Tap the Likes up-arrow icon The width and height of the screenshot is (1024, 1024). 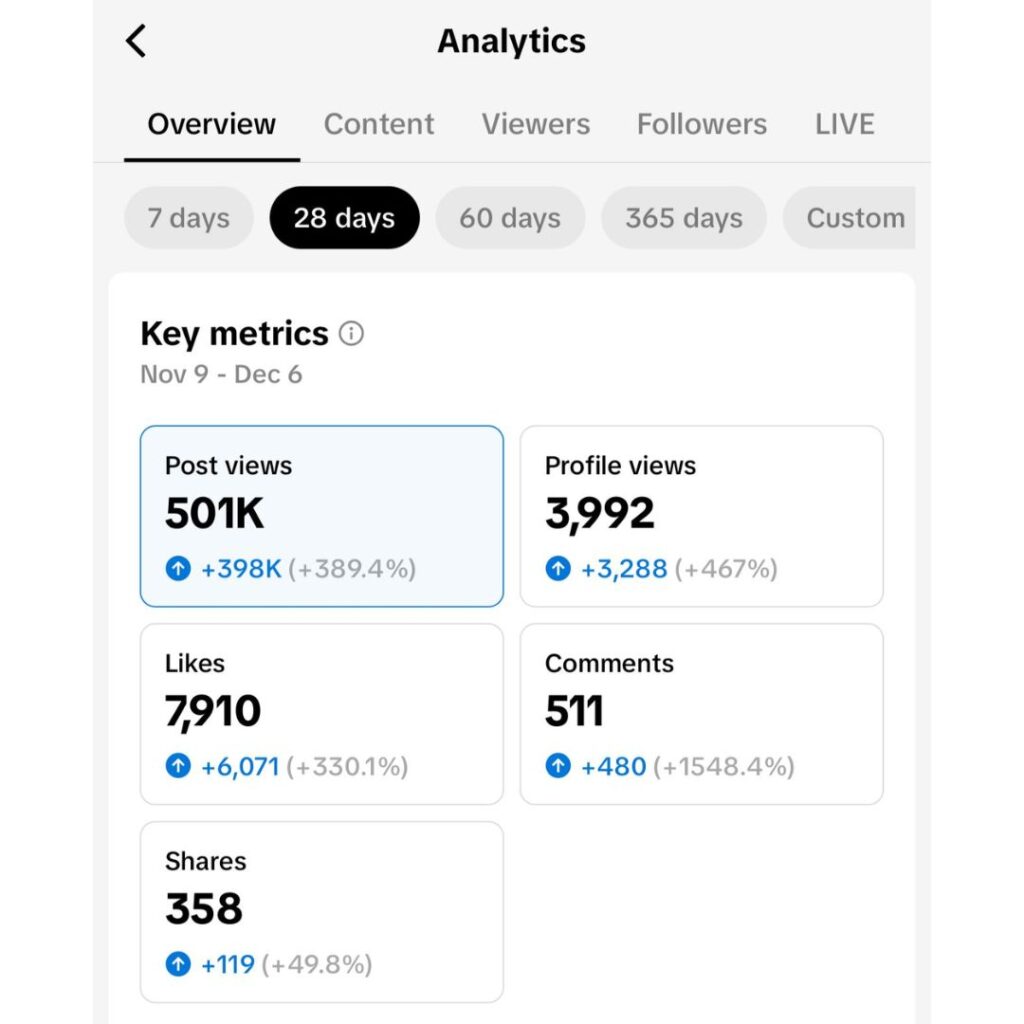pyautogui.click(x=177, y=767)
